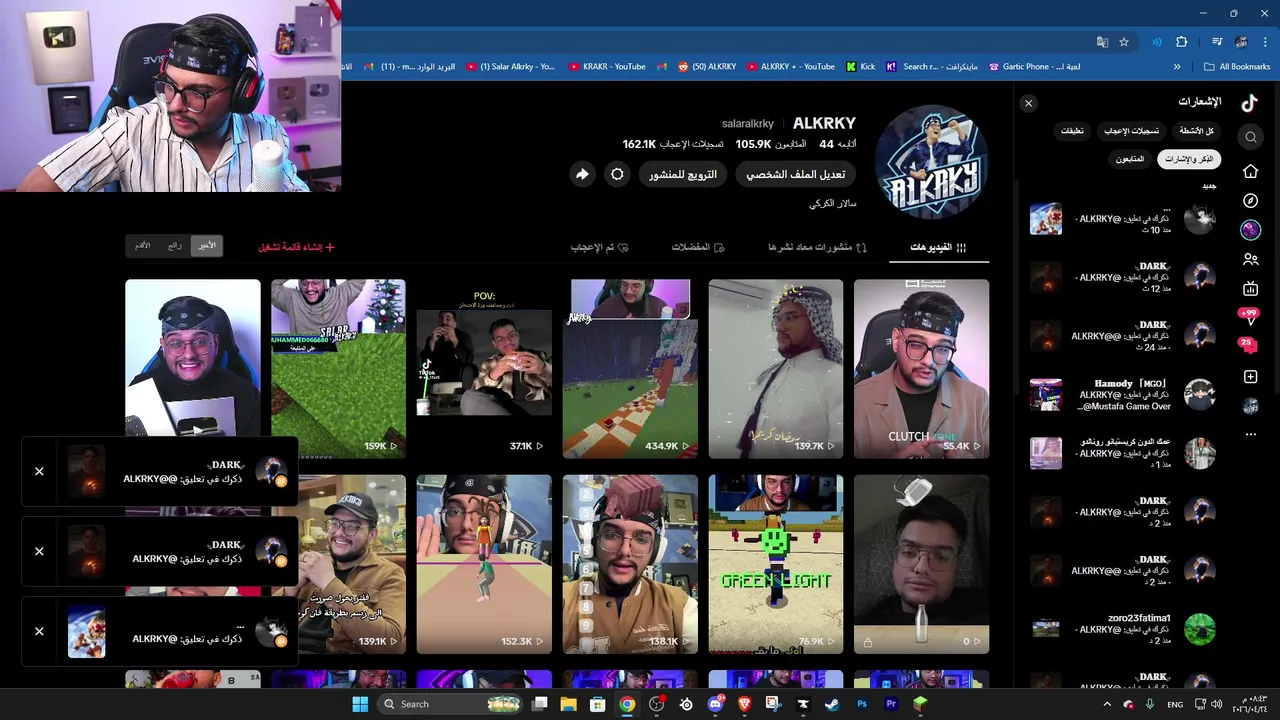Open Kick bookmark

pos(860,67)
